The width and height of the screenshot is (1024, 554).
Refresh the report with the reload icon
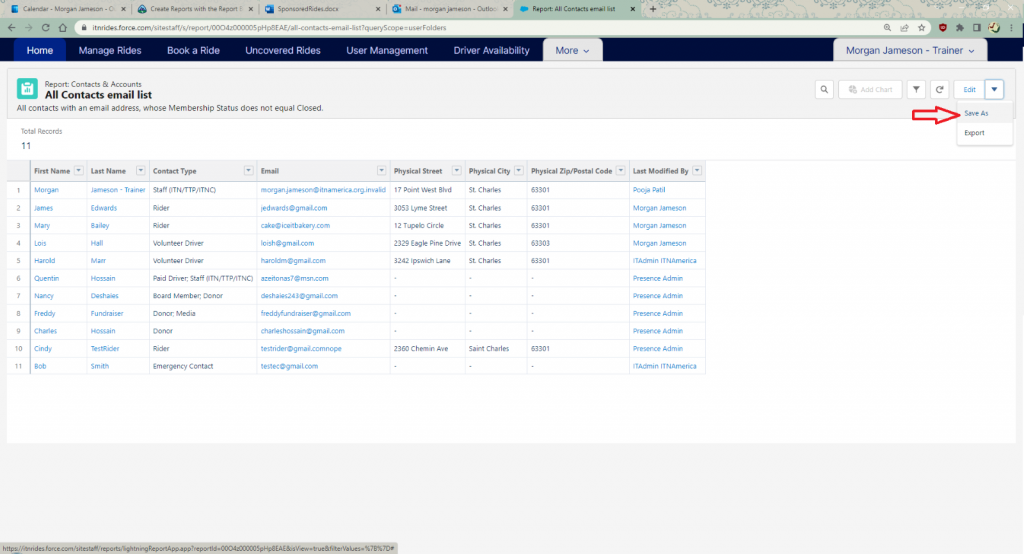click(x=939, y=89)
